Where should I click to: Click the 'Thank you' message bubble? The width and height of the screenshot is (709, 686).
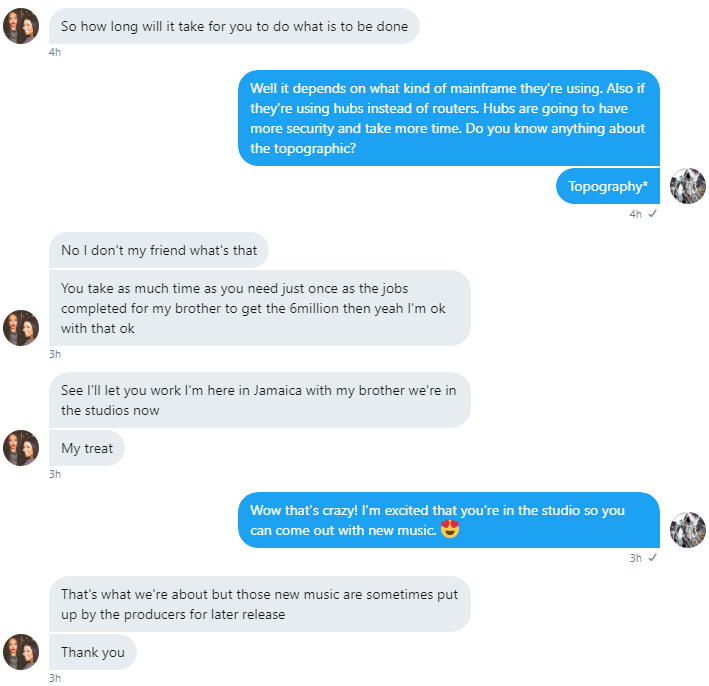coord(93,652)
